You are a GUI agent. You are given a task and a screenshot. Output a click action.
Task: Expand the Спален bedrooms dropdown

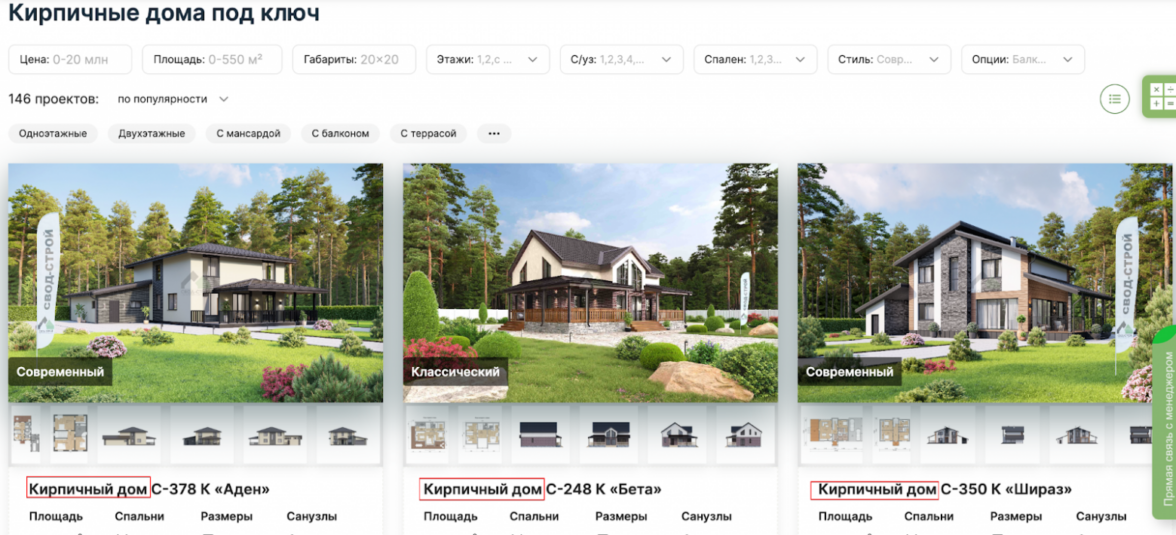pyautogui.click(x=755, y=59)
